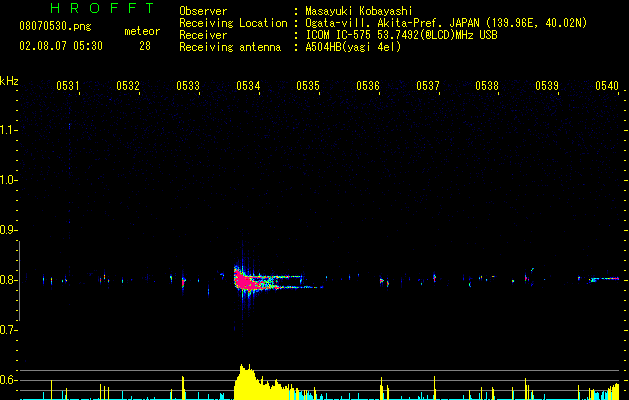629x400 pixels.
Task: Click the Receiving Location label
Action: click(233, 23)
